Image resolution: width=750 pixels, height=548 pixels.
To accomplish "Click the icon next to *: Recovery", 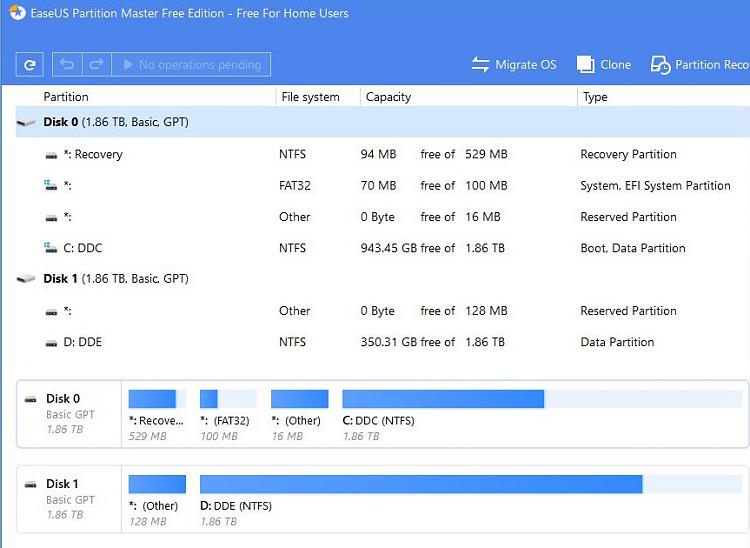I will pyautogui.click(x=51, y=155).
